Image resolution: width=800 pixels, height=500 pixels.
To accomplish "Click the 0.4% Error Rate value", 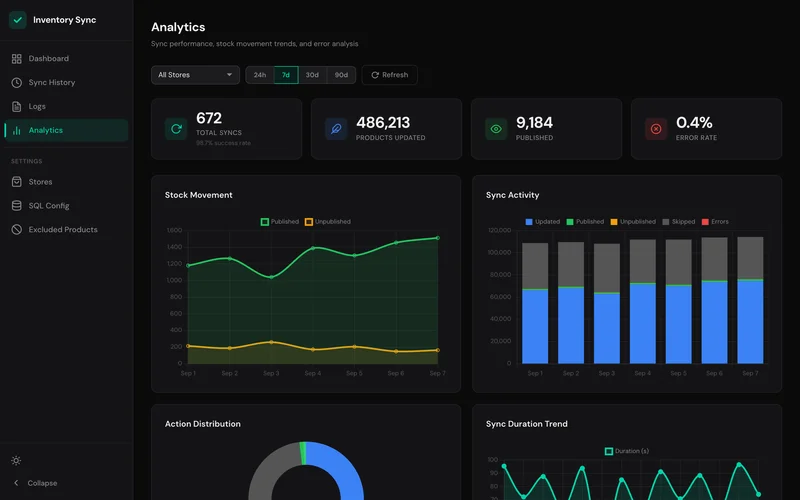I will point(694,123).
